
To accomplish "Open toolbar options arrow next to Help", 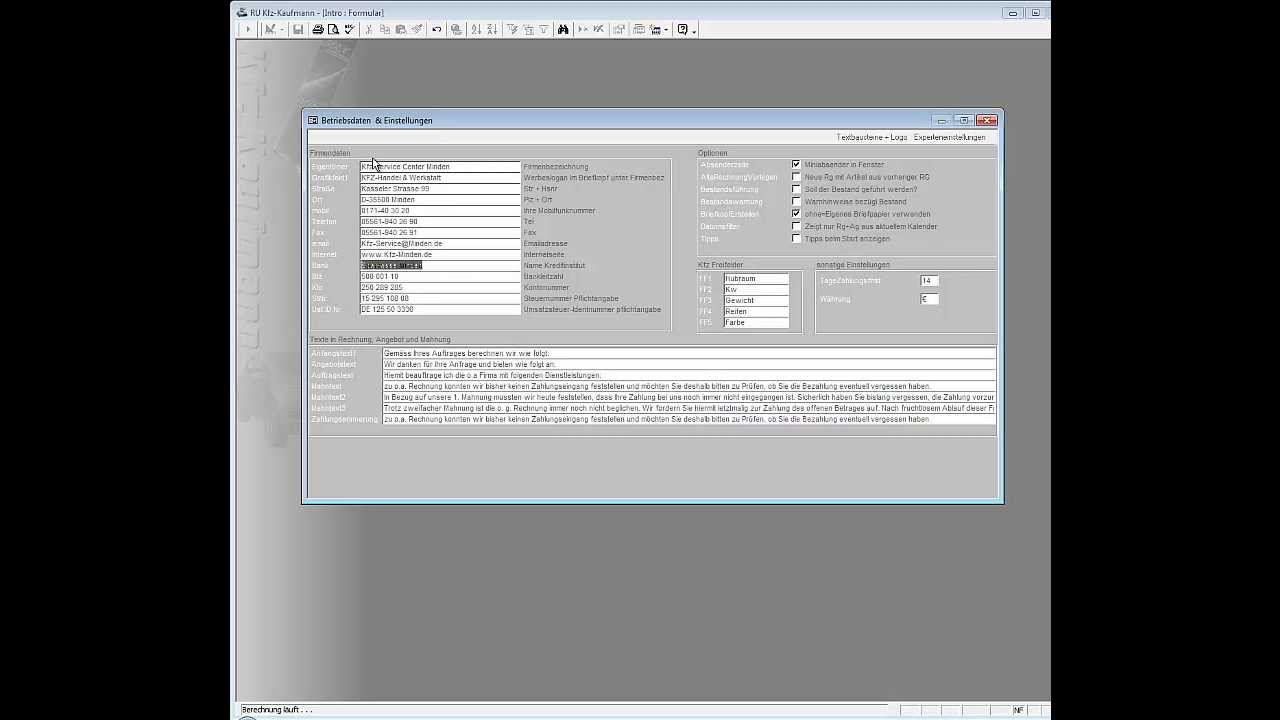I will [694, 31].
